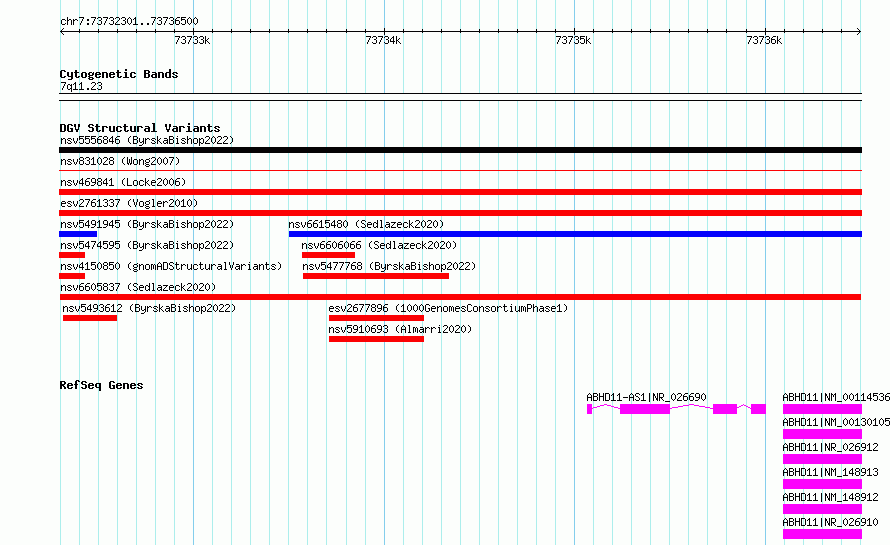Click the red bar under nsv5910693
Image resolution: width=890 pixels, height=545 pixels.
(376, 339)
